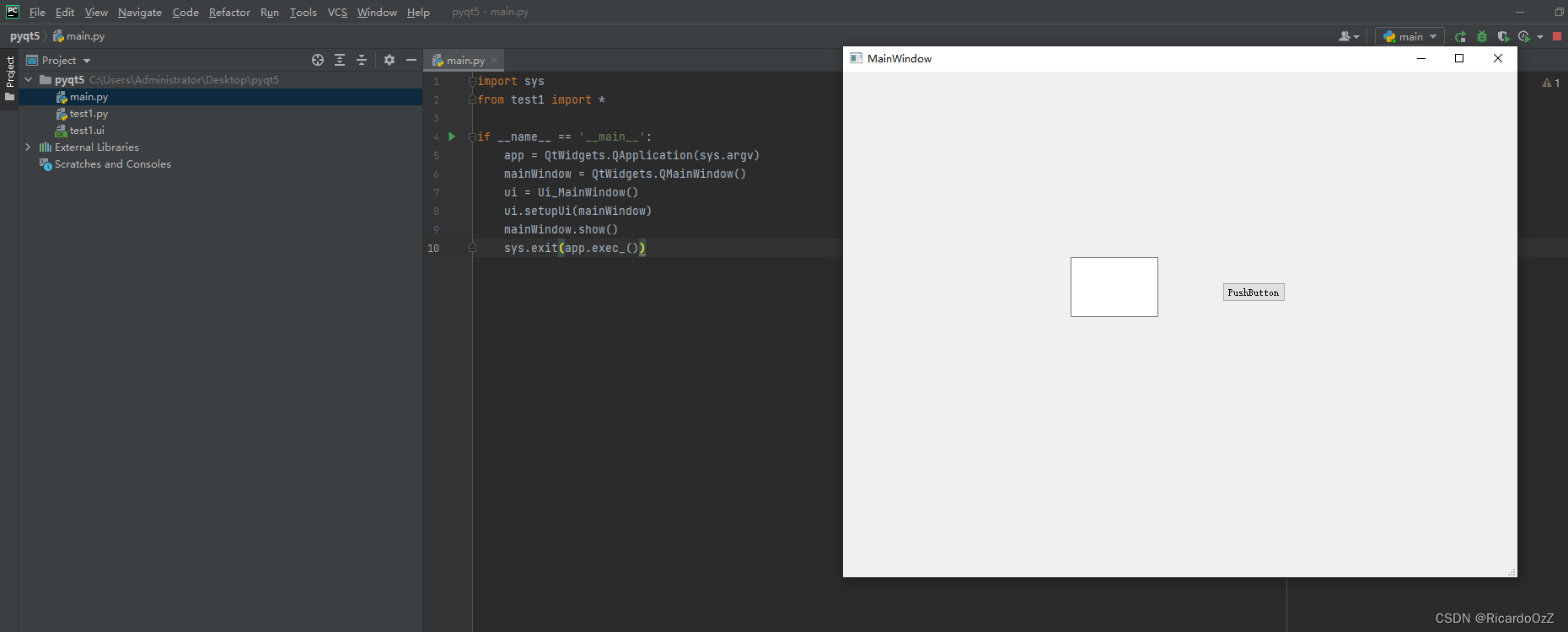The width and height of the screenshot is (1568, 632).
Task: Open the VCS menu
Action: (337, 12)
